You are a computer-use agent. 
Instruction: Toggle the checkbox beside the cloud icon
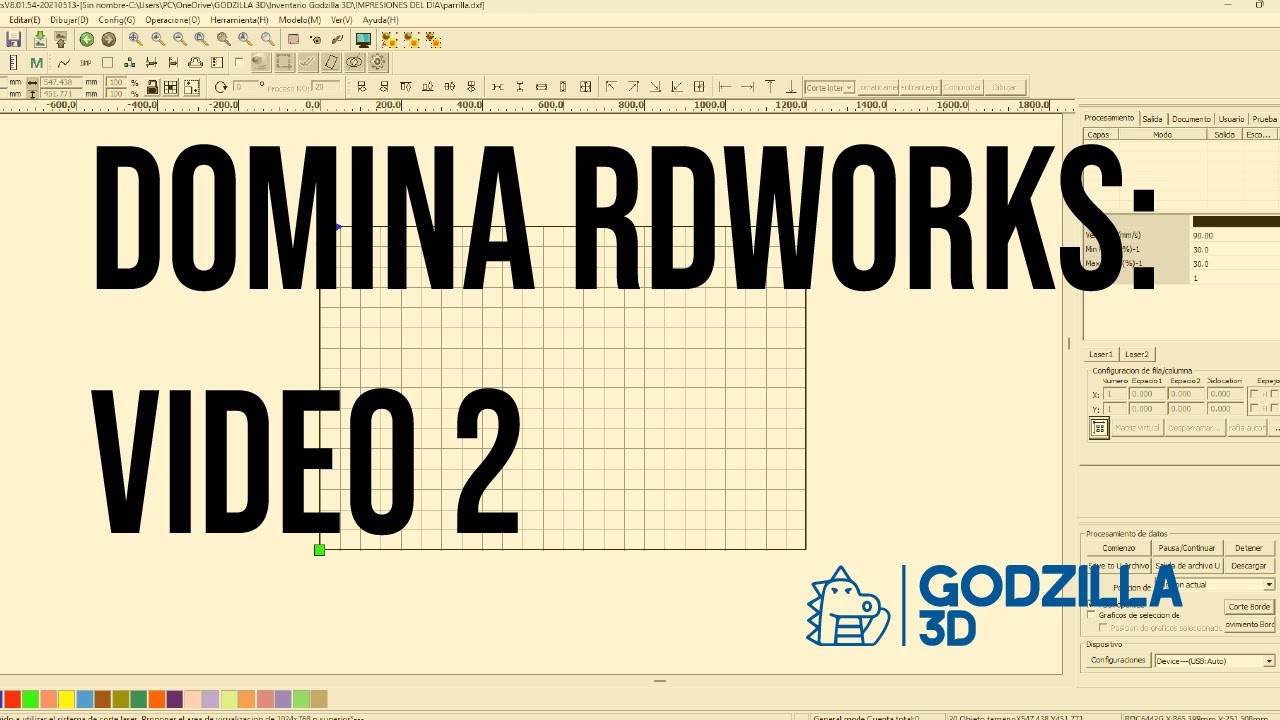[x=239, y=63]
